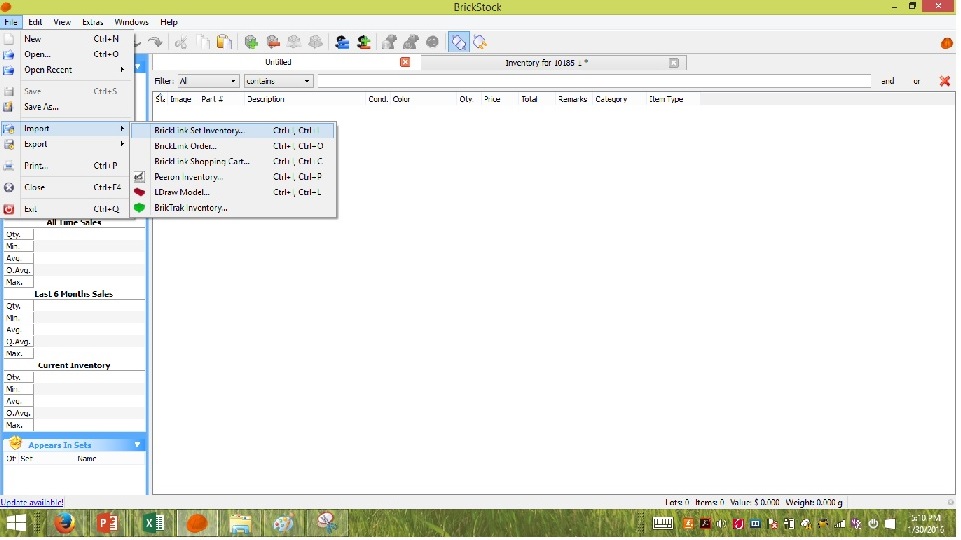
Task: Open the View menu
Action: point(62,22)
